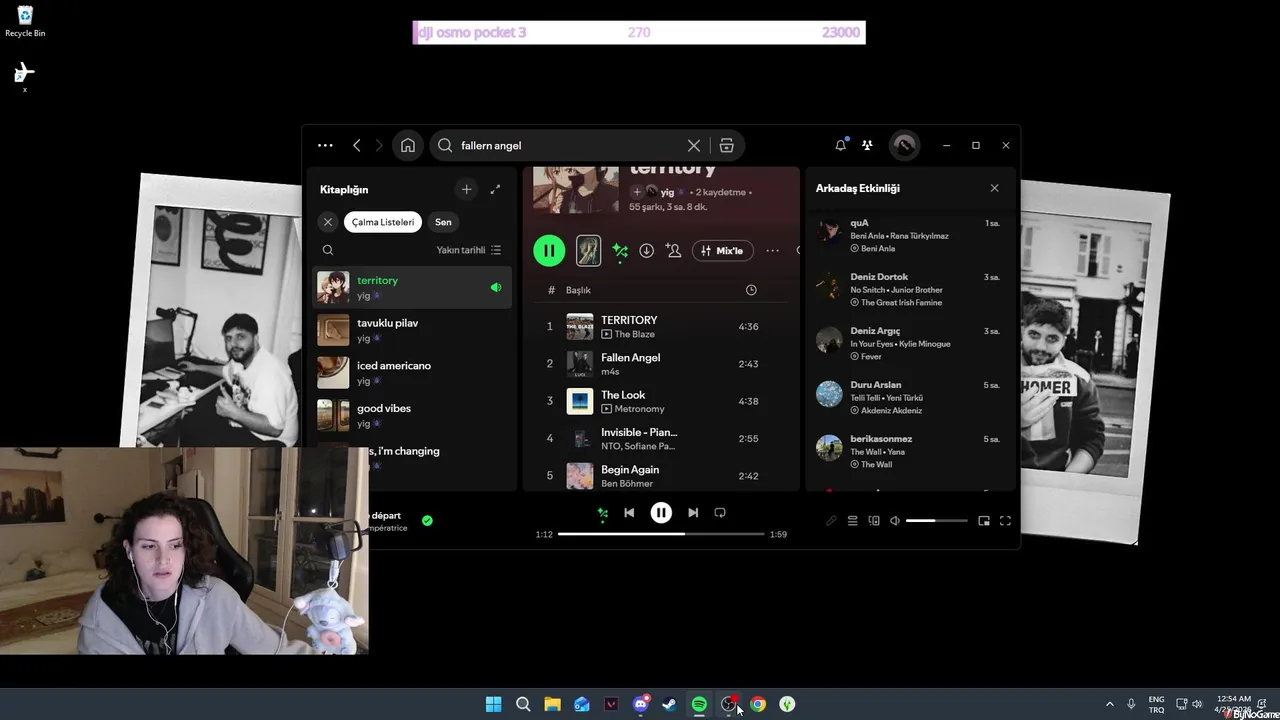Select the 'Invisible - Pian...' track
This screenshot has width=1280, height=720.
click(660, 438)
